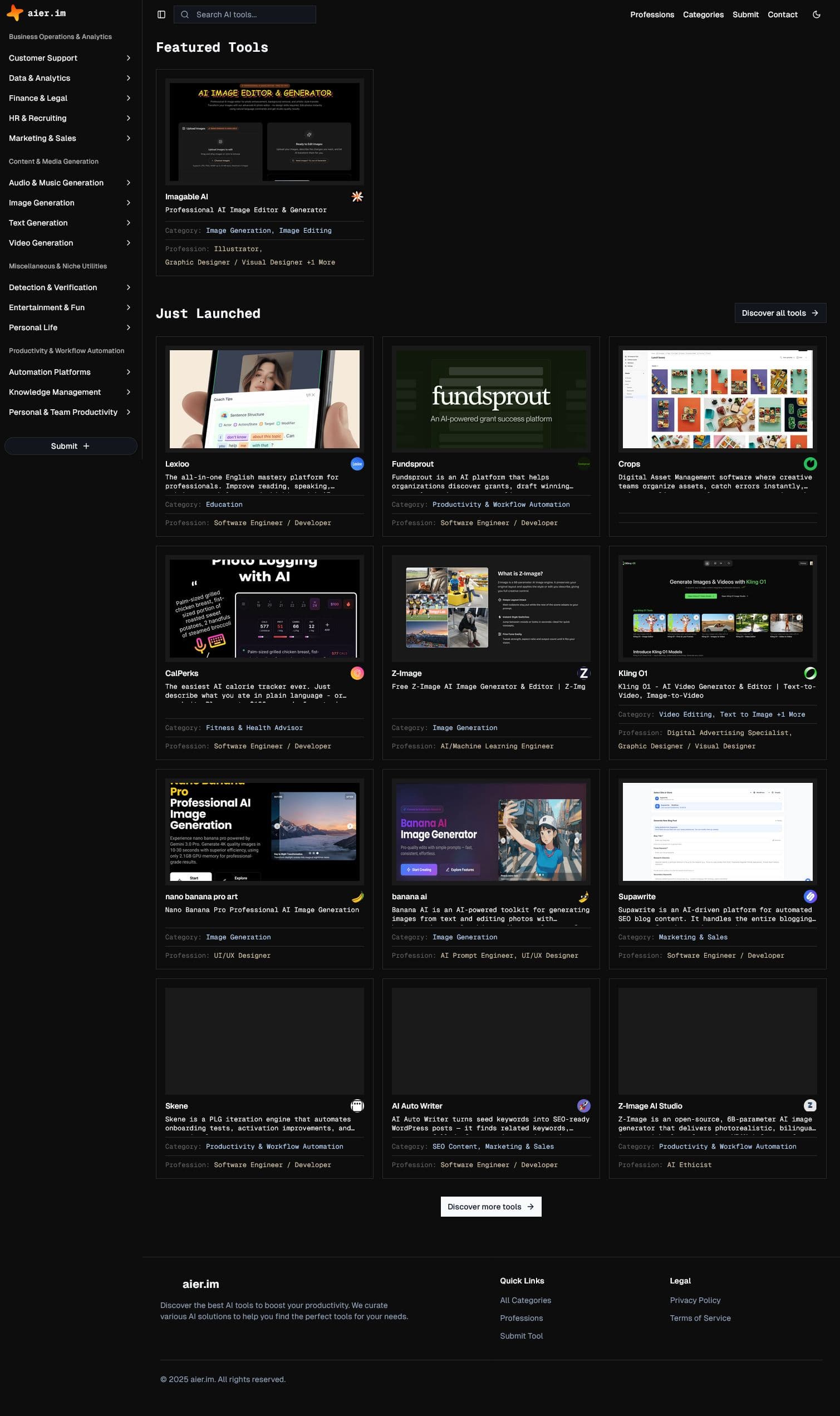Expand Data & Analytics category
Screen dimensions: 840x1416
(x=70, y=78)
